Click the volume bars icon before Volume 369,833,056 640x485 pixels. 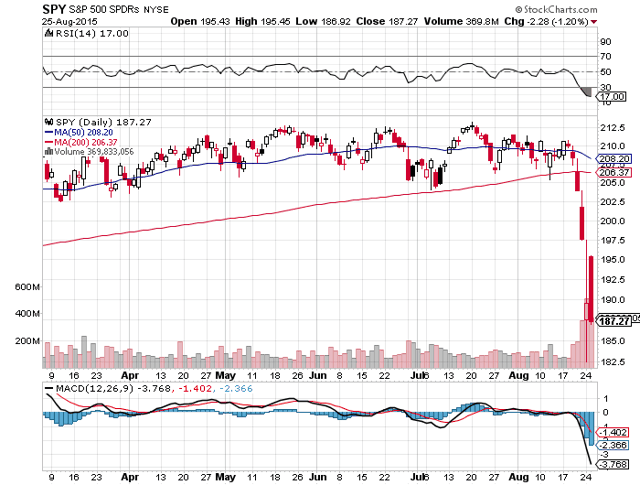49,152
